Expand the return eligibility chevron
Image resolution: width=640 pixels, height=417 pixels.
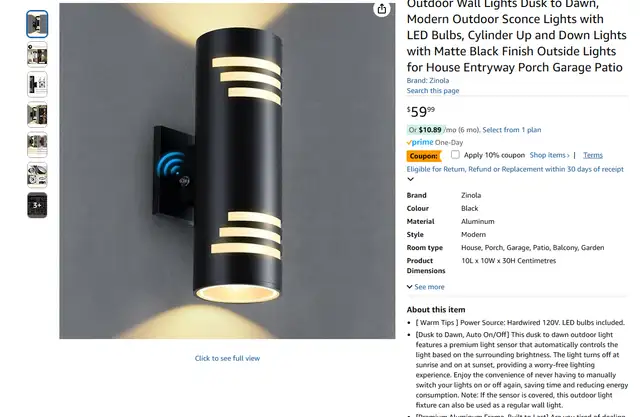(x=411, y=179)
